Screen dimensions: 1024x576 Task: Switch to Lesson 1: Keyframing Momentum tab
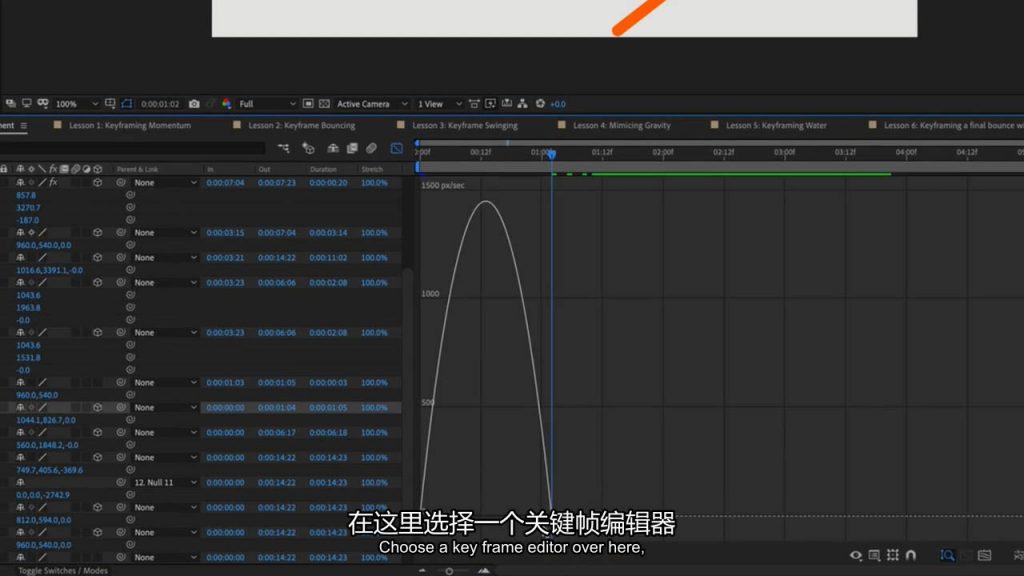tap(130, 125)
